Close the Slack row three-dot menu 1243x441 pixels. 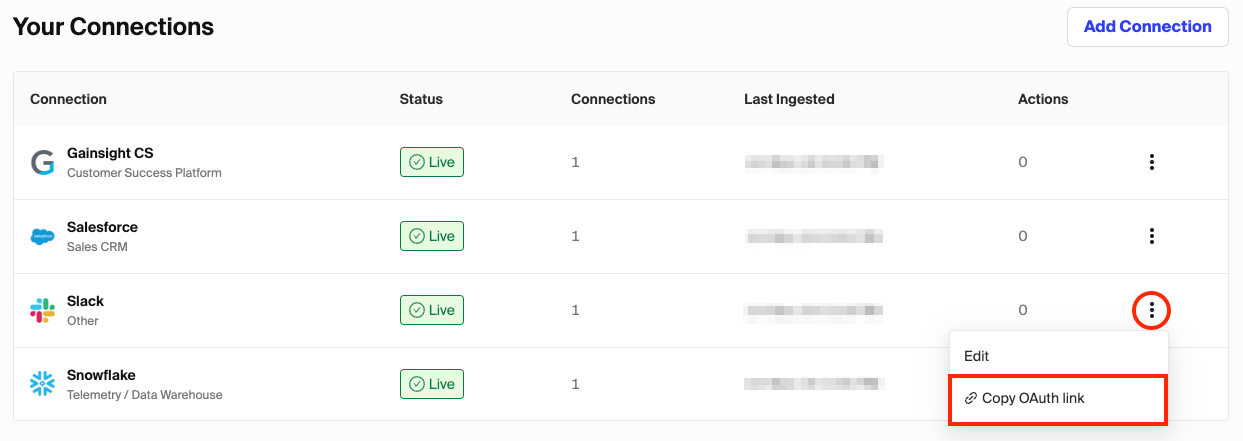tap(1152, 310)
